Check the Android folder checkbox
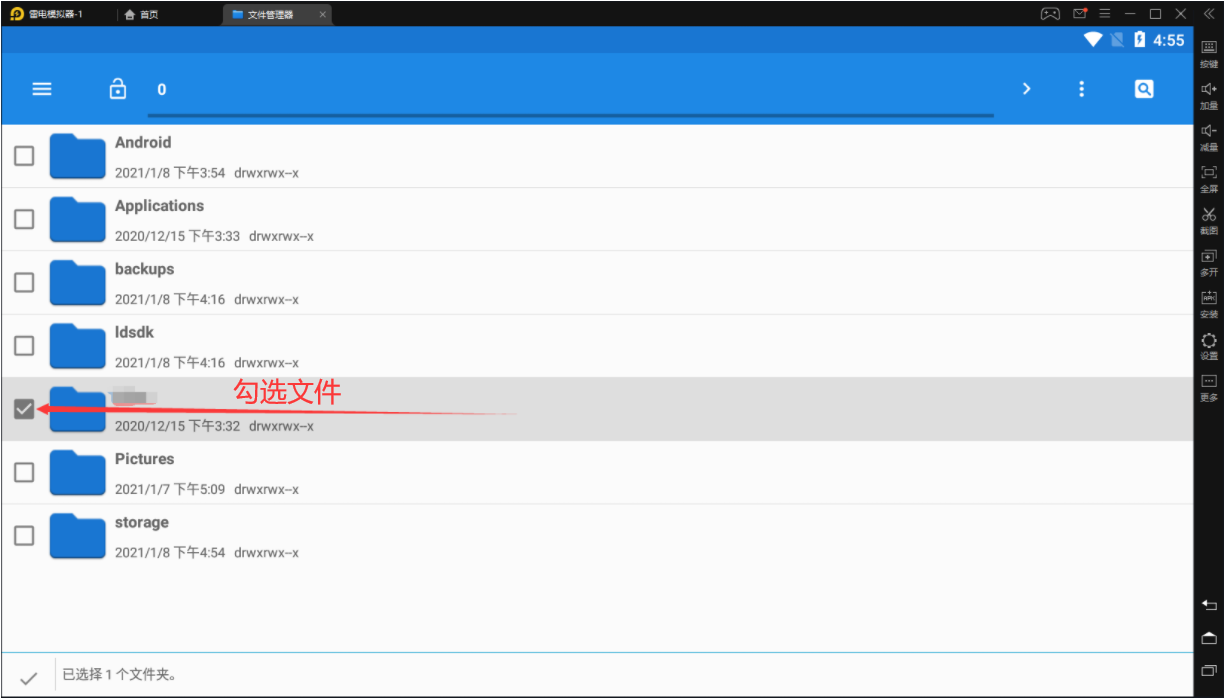Viewport: 1226px width, 700px height. tap(24, 156)
